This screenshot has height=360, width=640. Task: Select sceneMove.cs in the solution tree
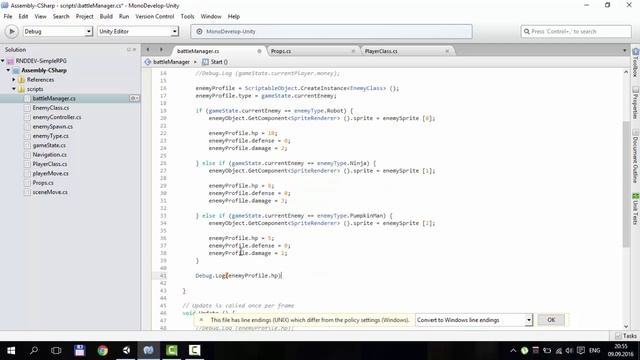click(x=50, y=192)
